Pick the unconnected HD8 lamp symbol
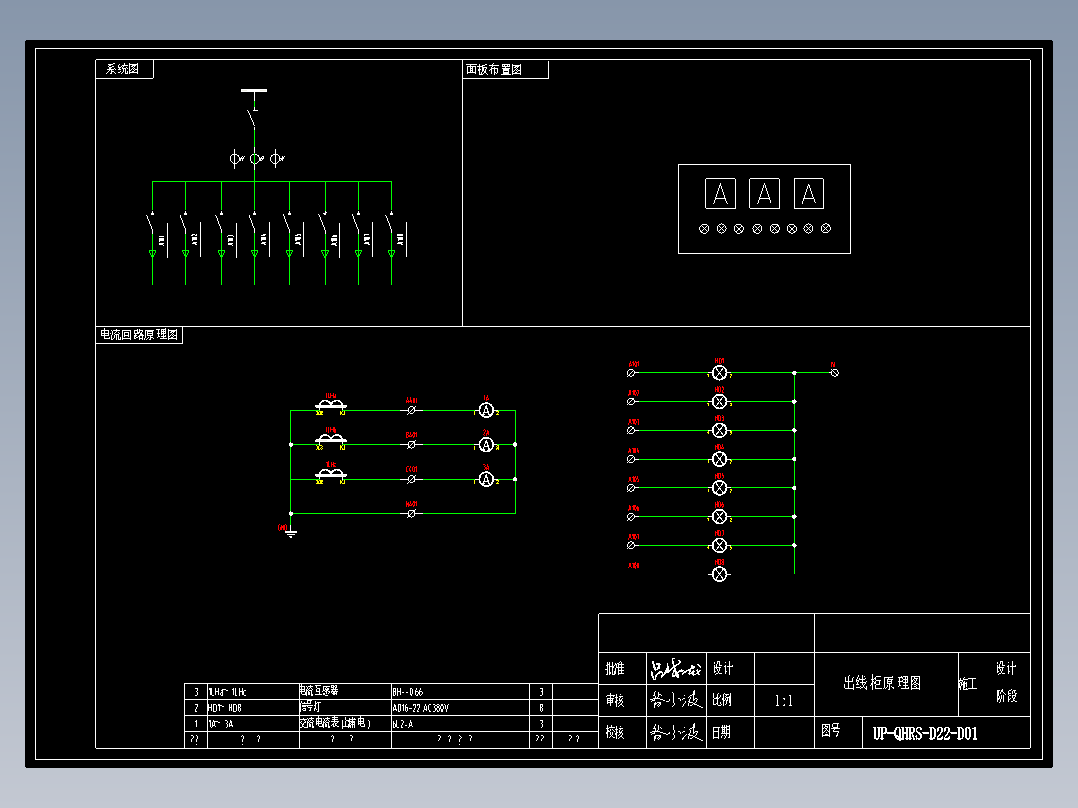1078x808 pixels. coord(719,574)
